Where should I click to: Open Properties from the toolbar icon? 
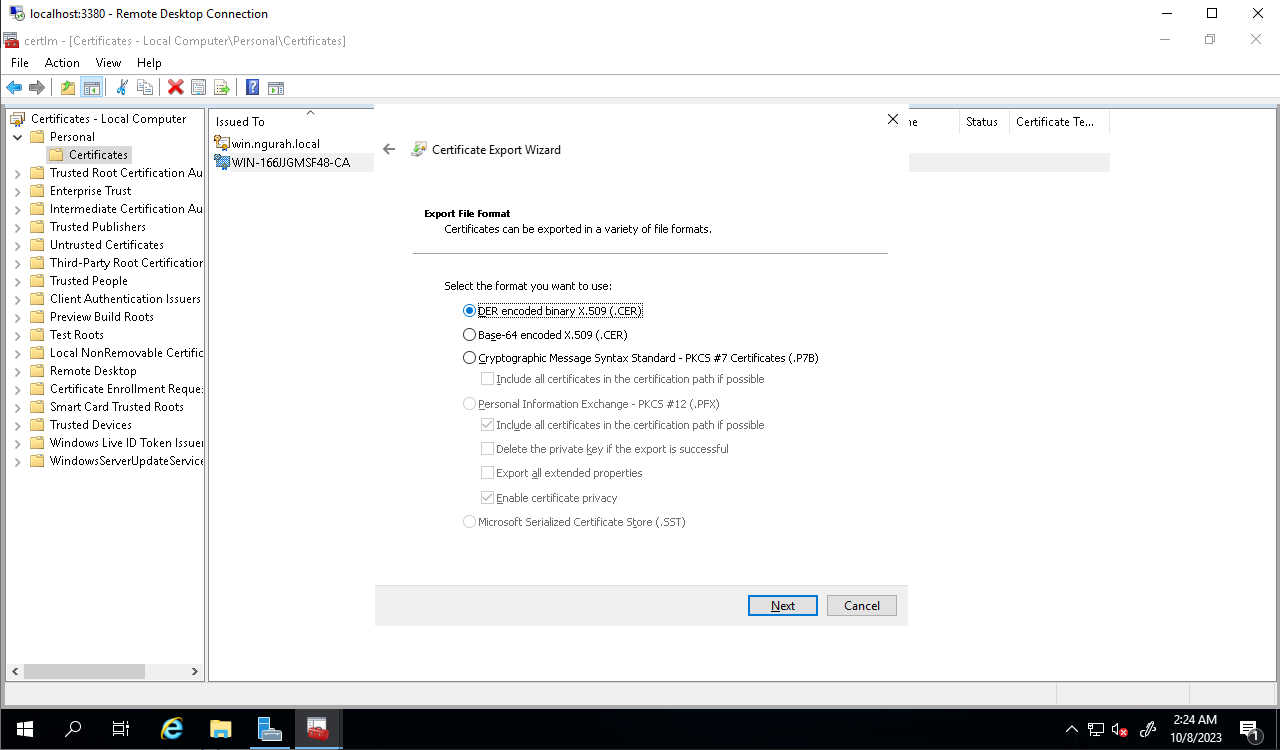point(199,87)
